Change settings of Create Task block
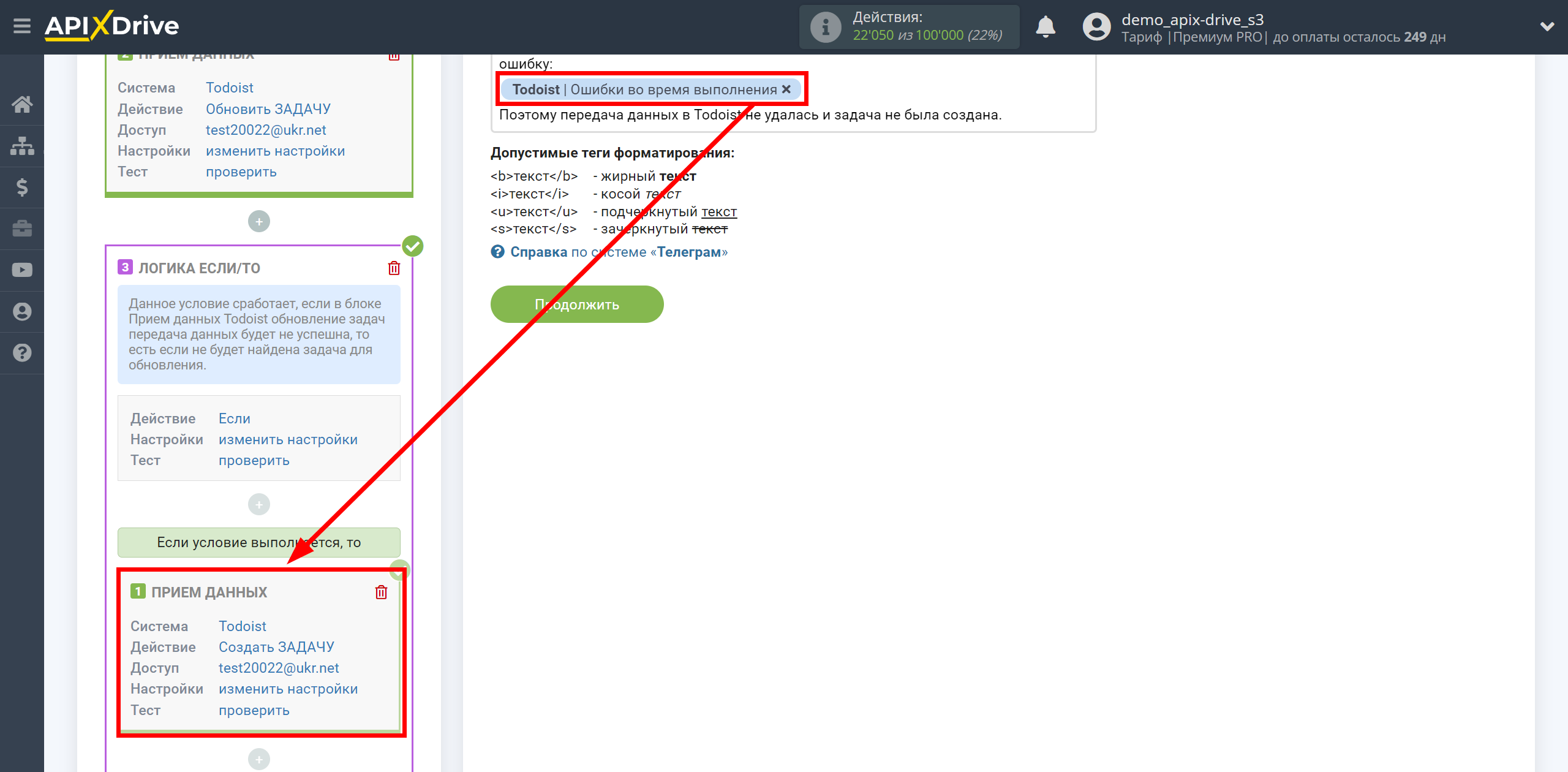This screenshot has width=1568, height=772. [x=288, y=689]
